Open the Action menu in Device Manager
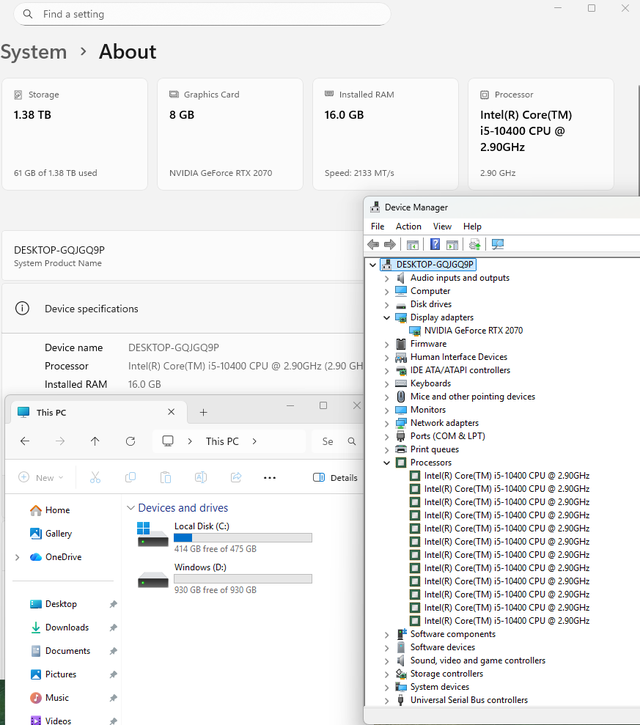640x725 pixels. click(x=408, y=227)
